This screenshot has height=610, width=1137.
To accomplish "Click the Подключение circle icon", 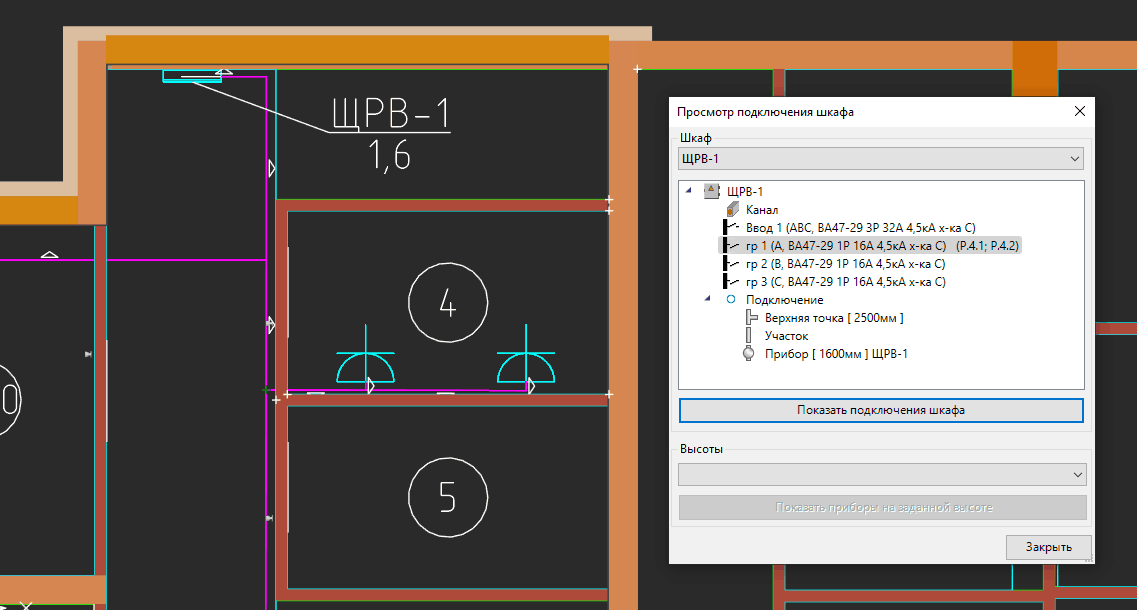I will click(x=731, y=300).
